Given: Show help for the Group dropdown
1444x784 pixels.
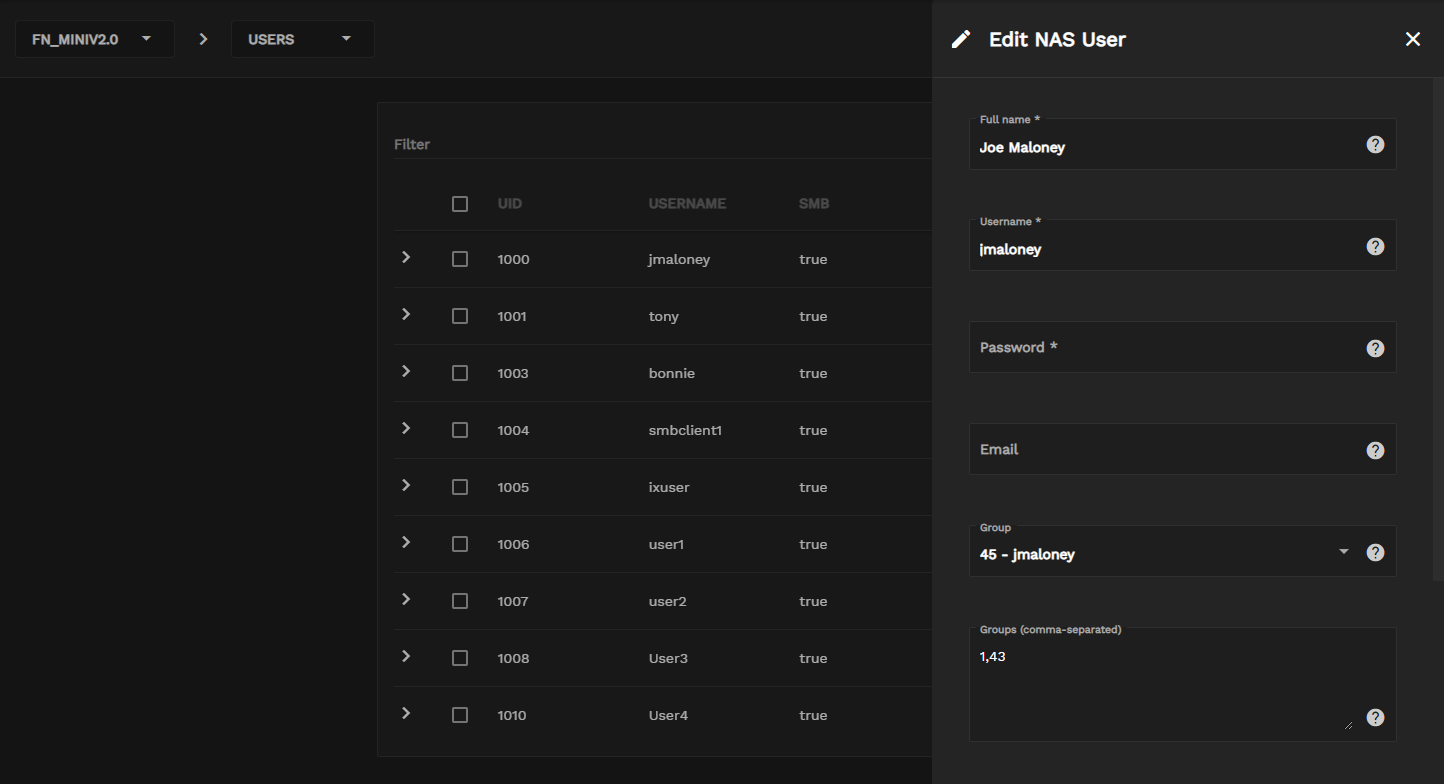Looking at the screenshot, I should 1375,553.
